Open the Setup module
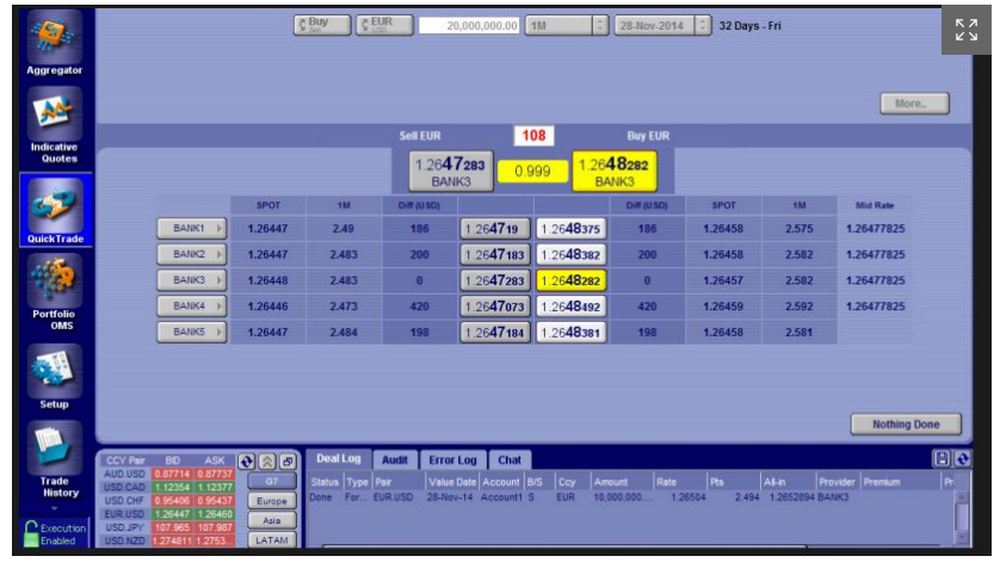 point(54,377)
